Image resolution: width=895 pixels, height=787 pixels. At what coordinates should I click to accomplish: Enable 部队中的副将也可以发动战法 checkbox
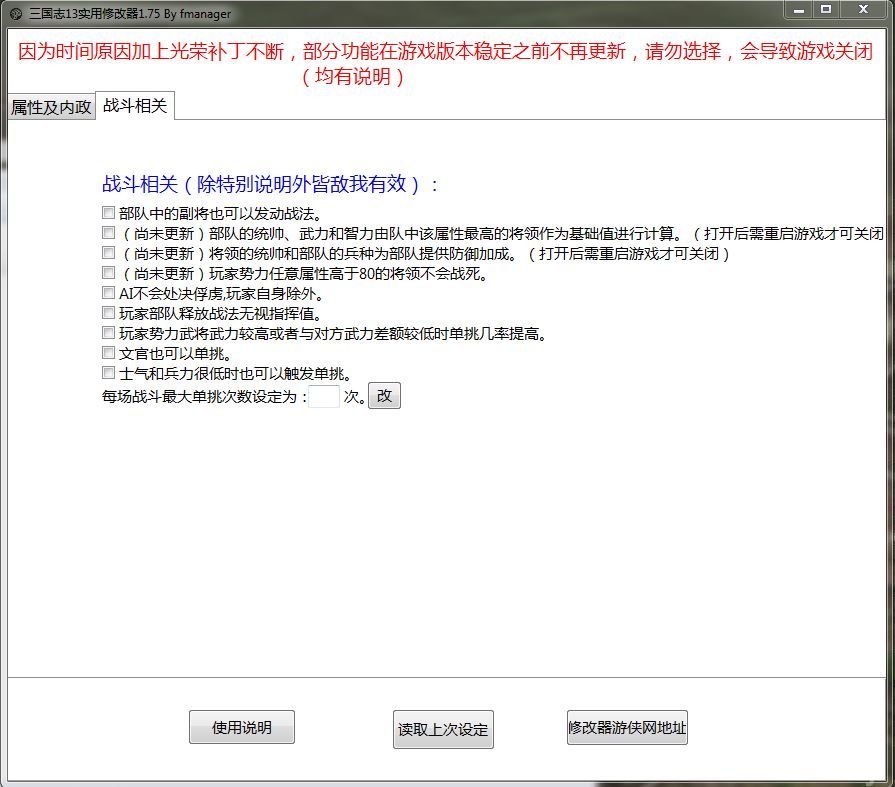pyautogui.click(x=108, y=213)
